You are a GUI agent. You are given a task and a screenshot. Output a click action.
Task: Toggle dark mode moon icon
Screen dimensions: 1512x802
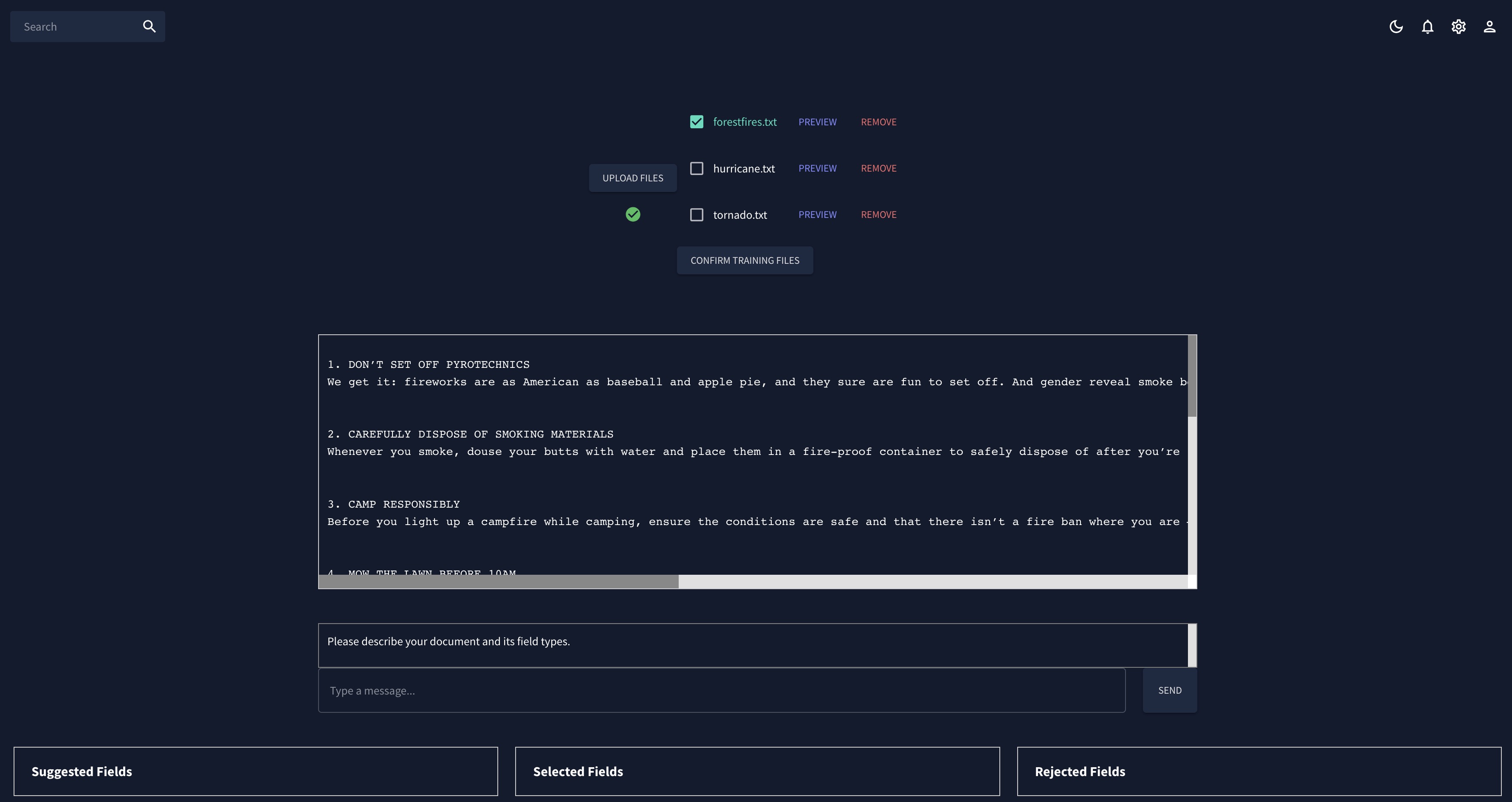click(1396, 26)
